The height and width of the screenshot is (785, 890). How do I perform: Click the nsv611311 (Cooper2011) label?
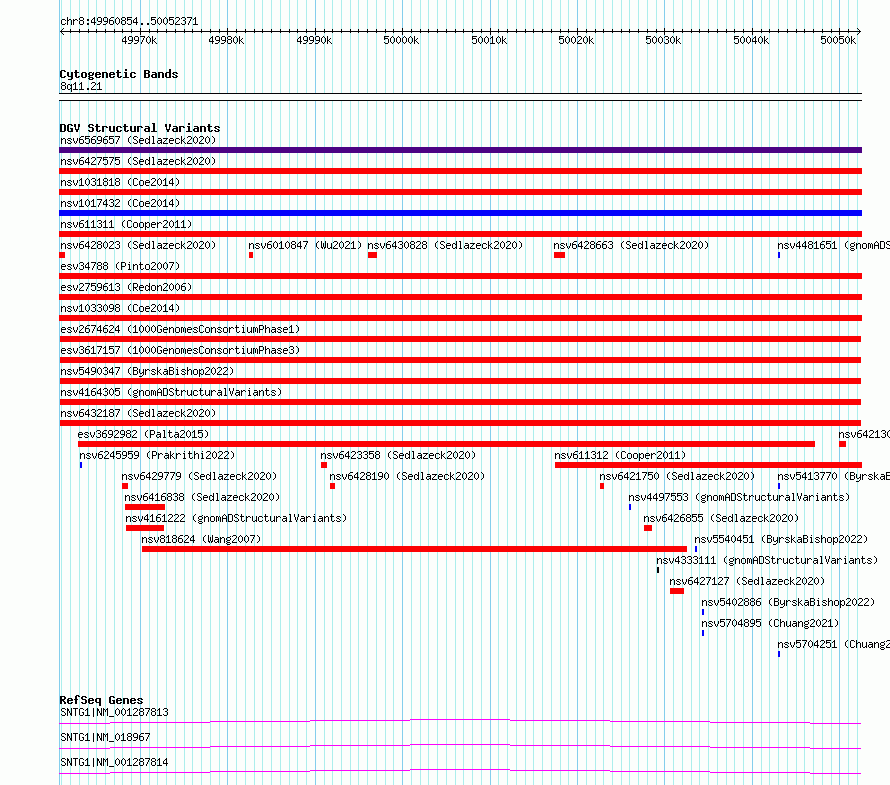pyautogui.click(x=126, y=224)
